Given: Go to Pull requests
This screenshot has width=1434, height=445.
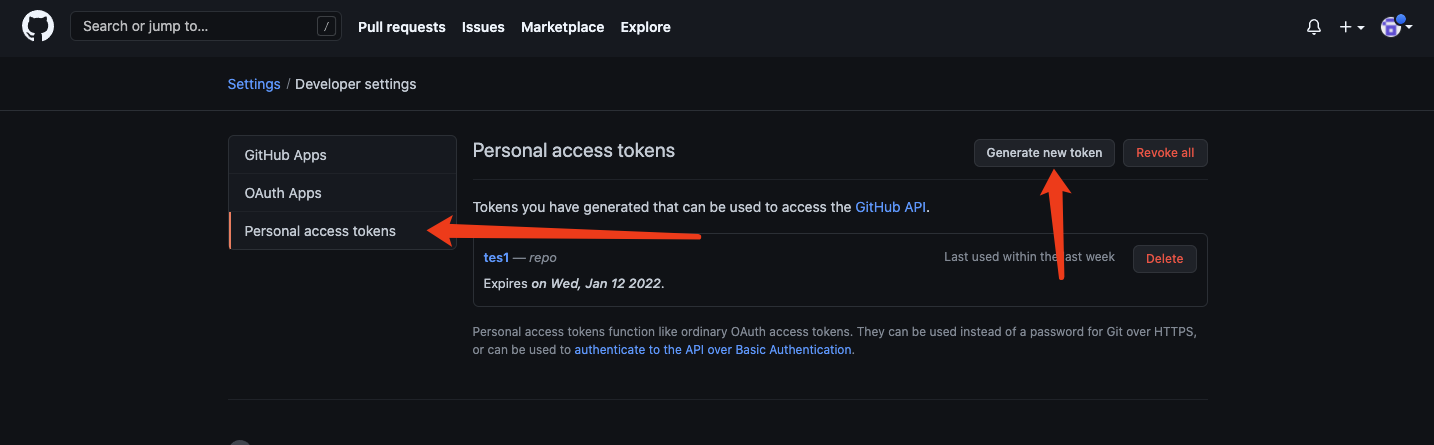Looking at the screenshot, I should (401, 27).
